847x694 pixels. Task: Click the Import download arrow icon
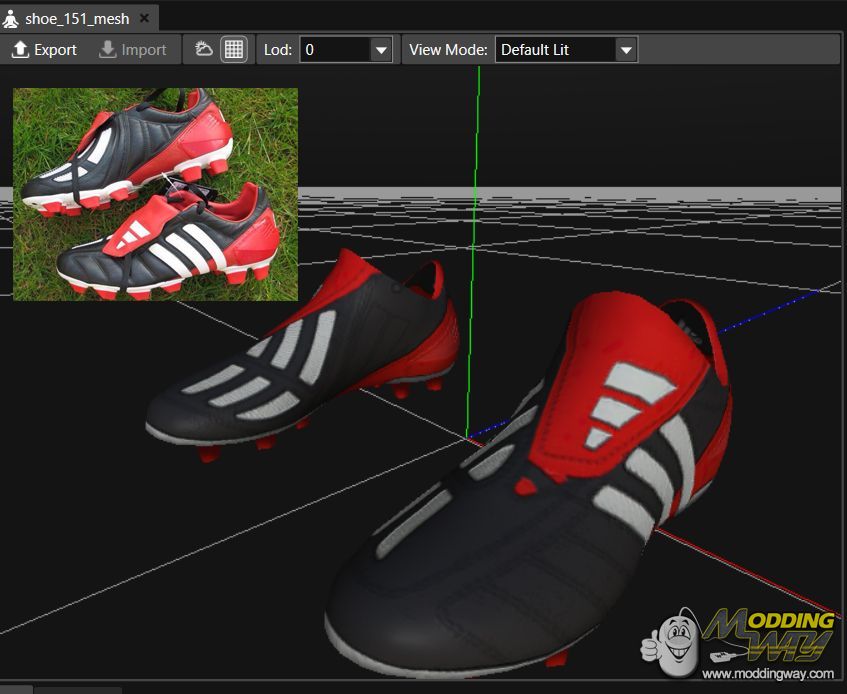(107, 49)
